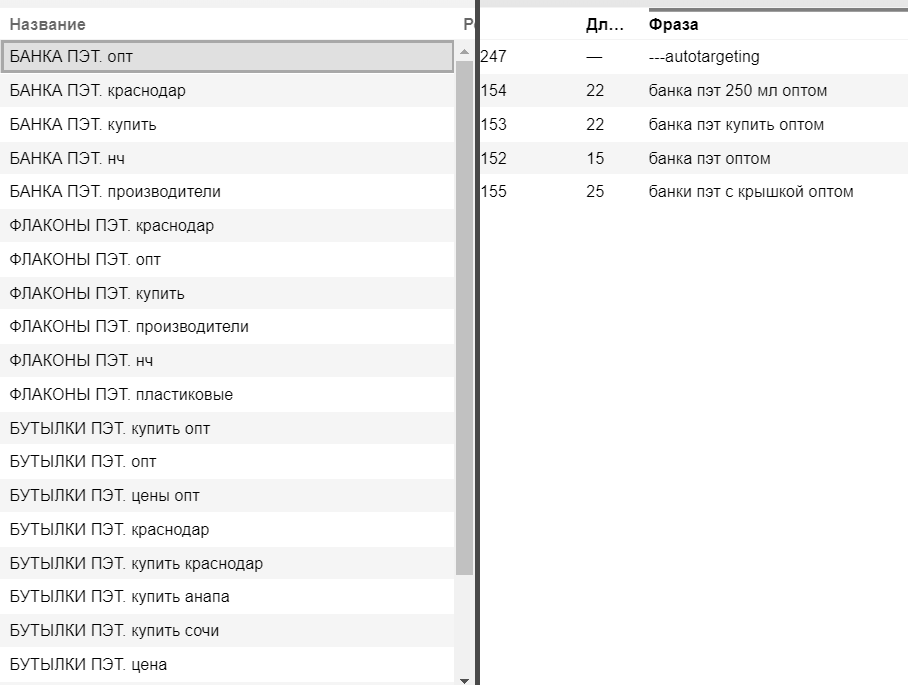Click the scroll down arrow in groups list

click(x=464, y=679)
